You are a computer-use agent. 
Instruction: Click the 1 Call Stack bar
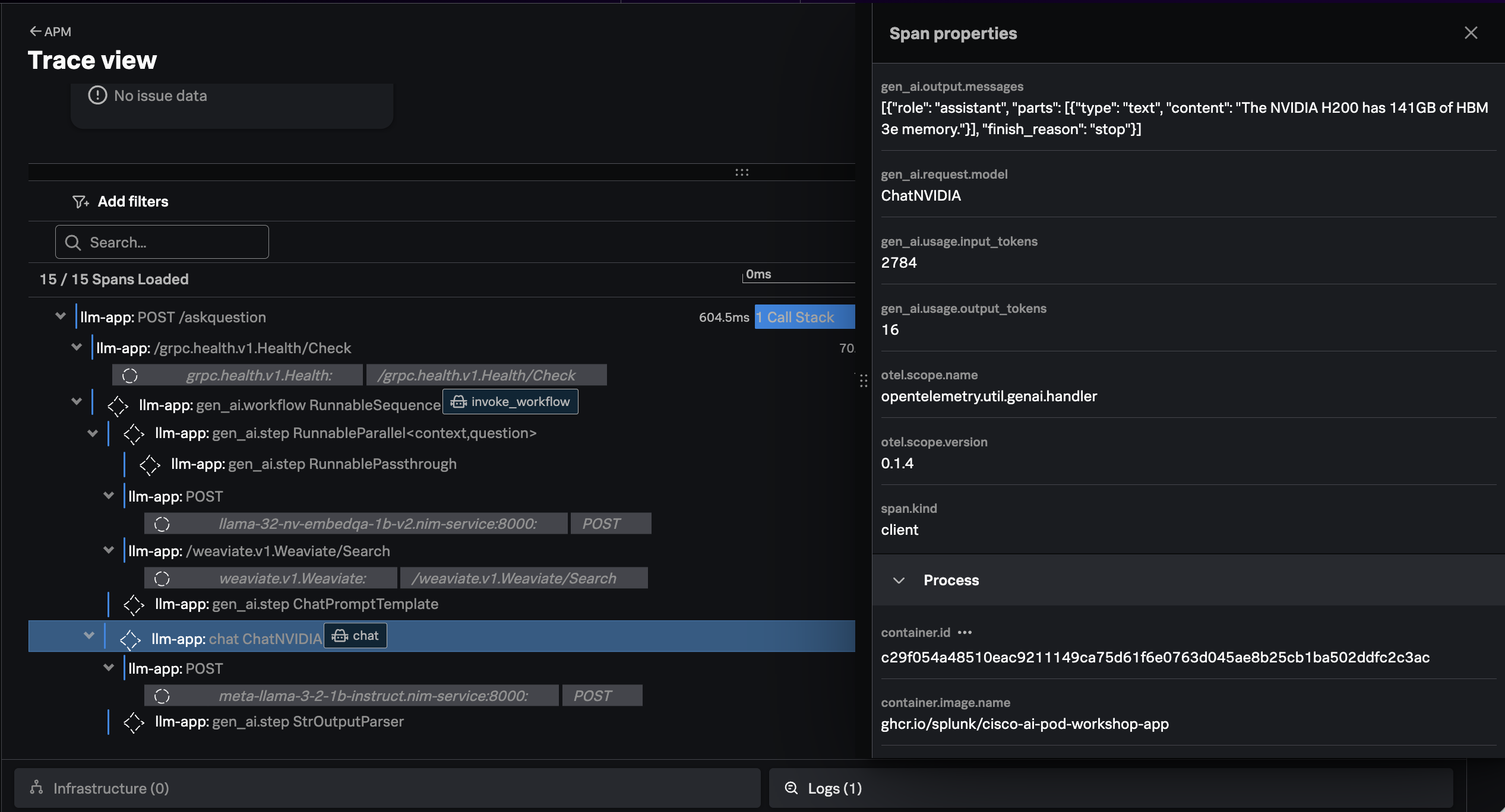click(804, 317)
